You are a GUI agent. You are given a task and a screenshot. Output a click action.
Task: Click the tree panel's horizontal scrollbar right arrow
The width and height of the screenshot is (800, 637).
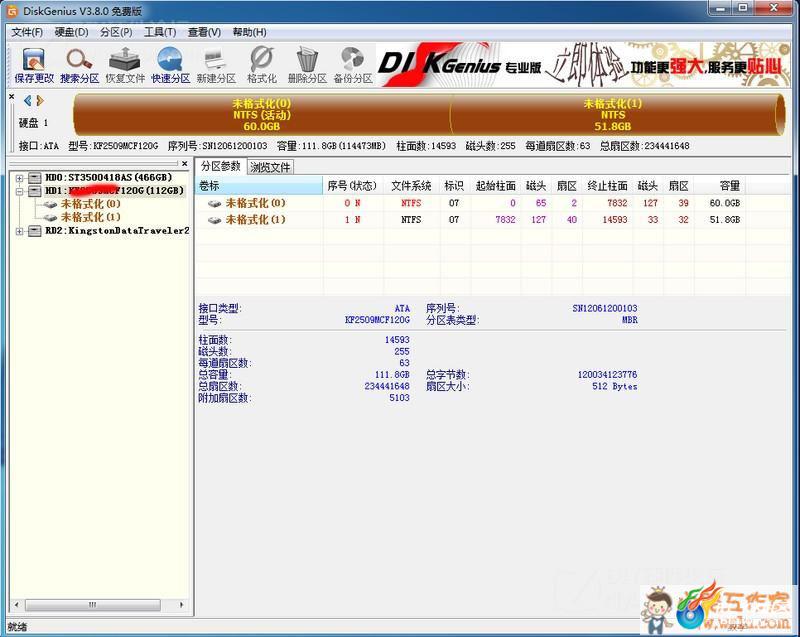pyautogui.click(x=182, y=605)
